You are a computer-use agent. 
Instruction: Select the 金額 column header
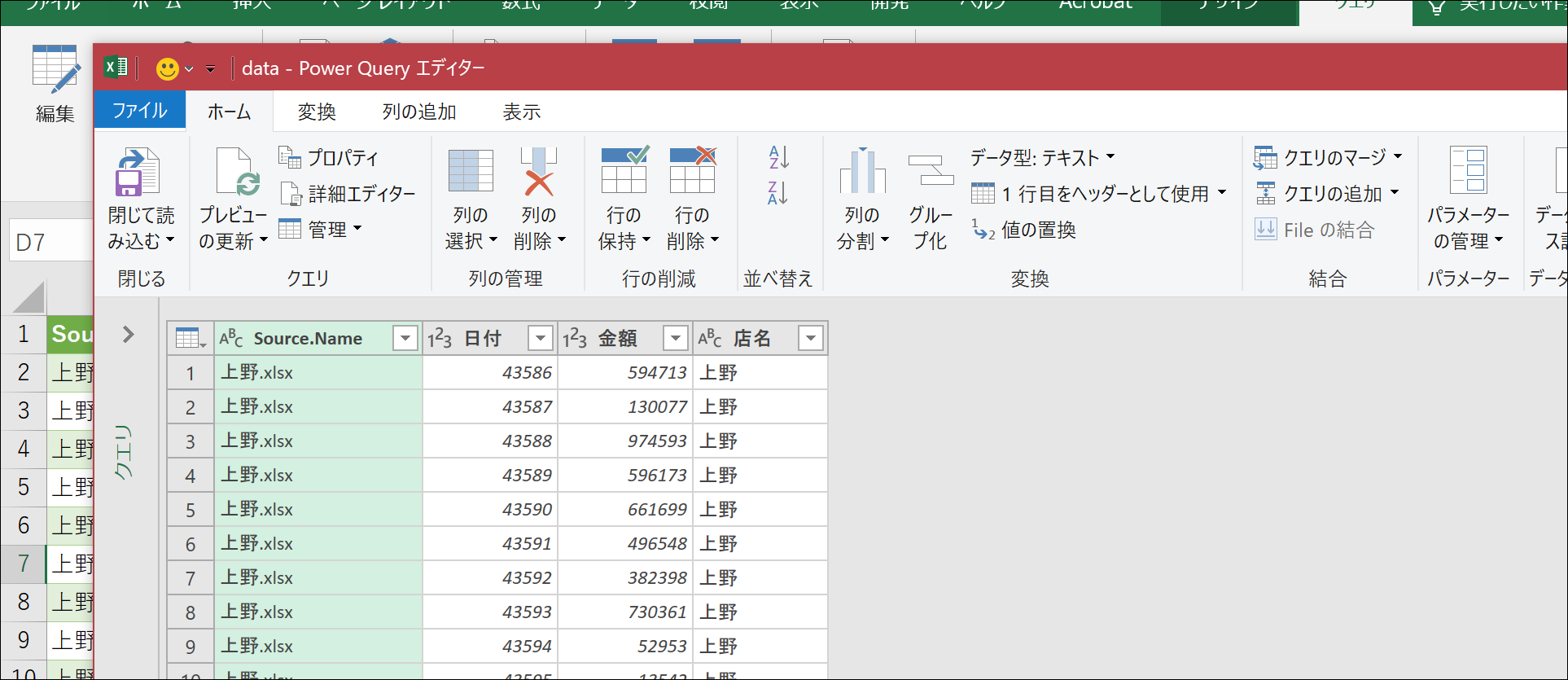coord(625,338)
